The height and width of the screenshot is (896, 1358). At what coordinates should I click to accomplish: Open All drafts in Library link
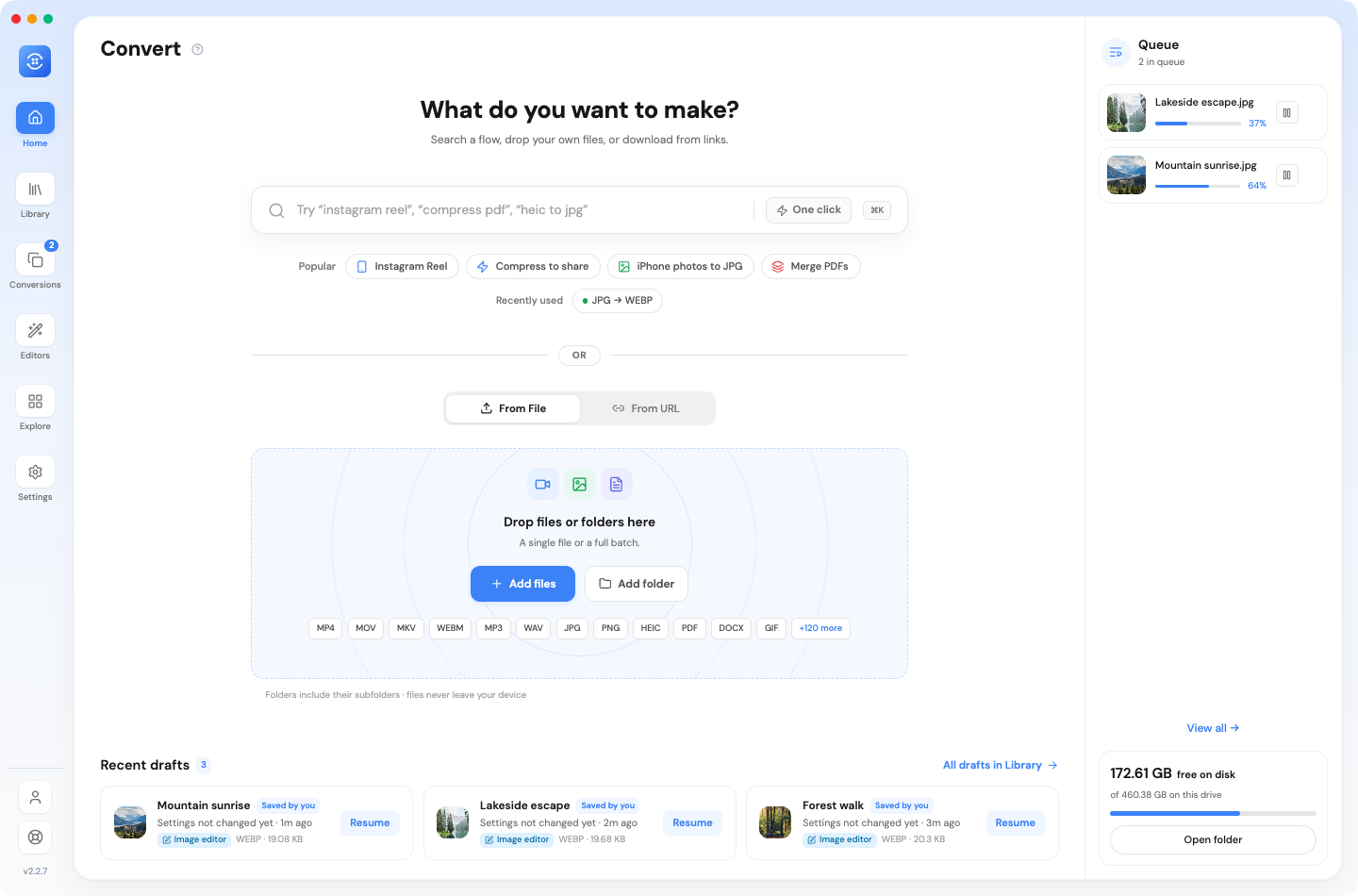coord(1000,765)
